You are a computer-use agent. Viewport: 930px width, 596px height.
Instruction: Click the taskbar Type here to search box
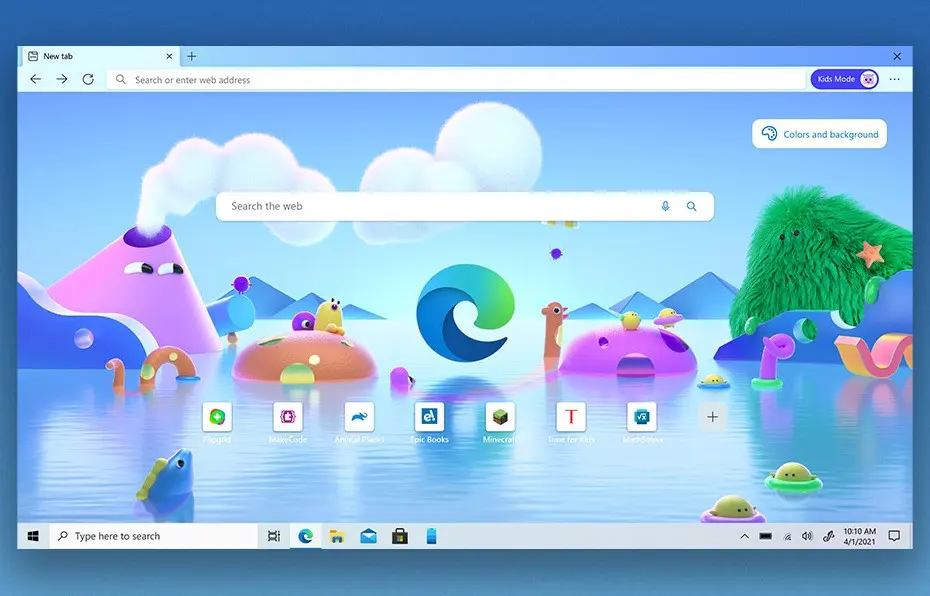pos(154,536)
